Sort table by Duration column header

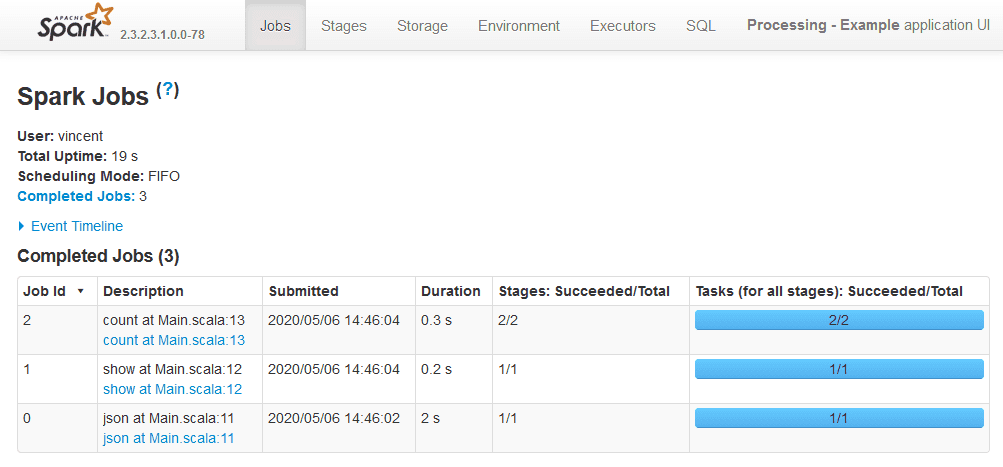[x=450, y=291]
